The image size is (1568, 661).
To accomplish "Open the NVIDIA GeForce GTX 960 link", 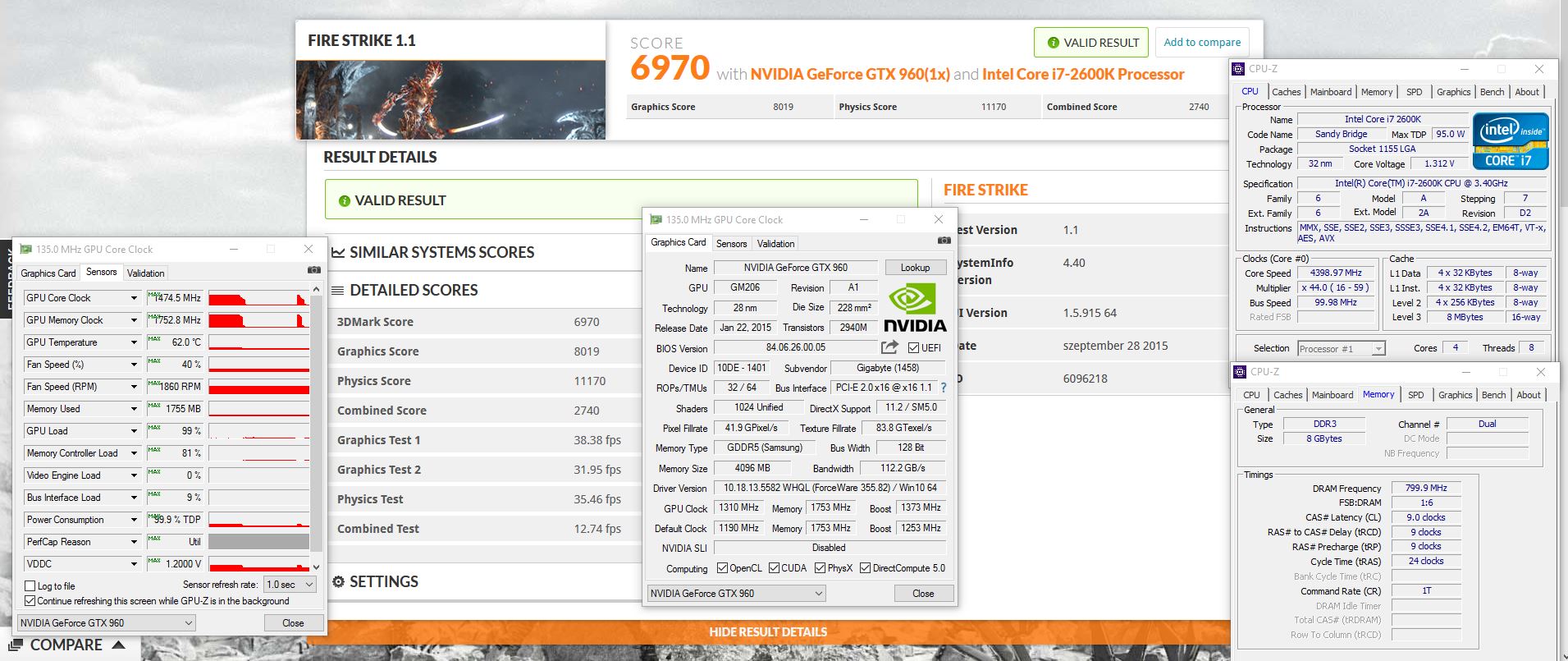I will tap(850, 74).
